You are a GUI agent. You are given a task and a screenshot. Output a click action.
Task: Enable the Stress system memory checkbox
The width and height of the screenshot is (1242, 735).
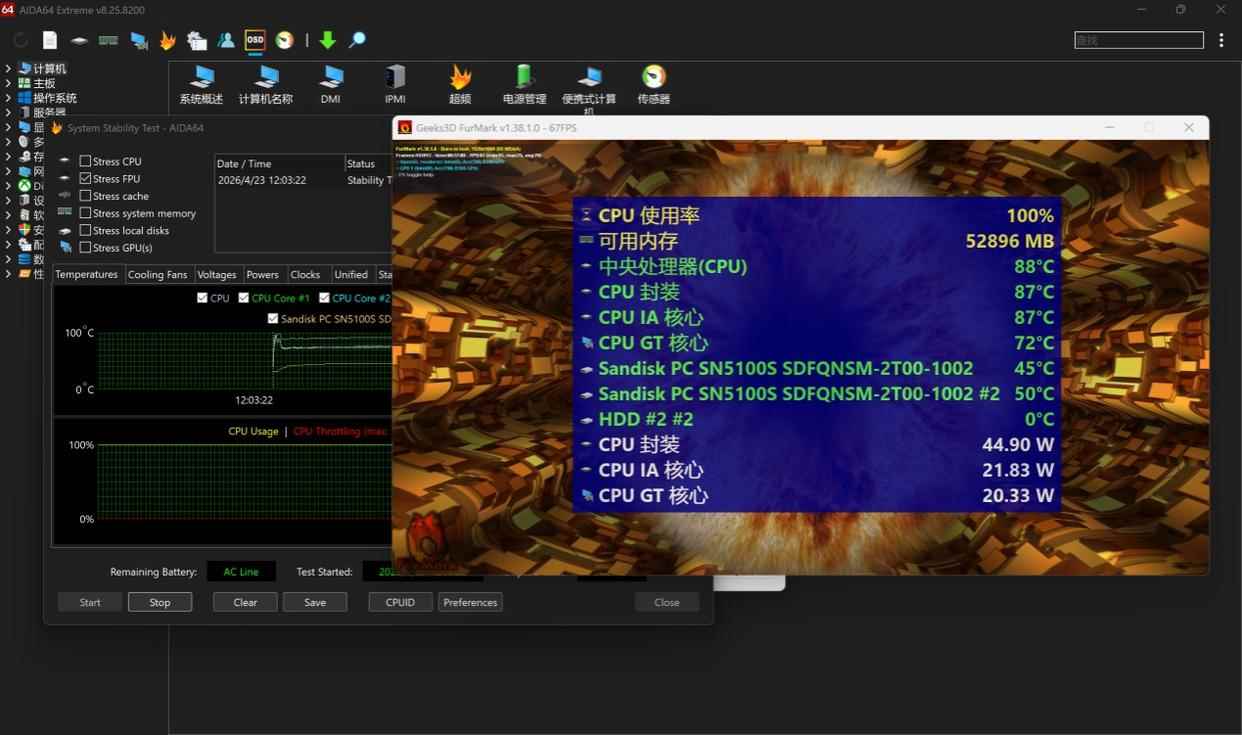tap(85, 213)
